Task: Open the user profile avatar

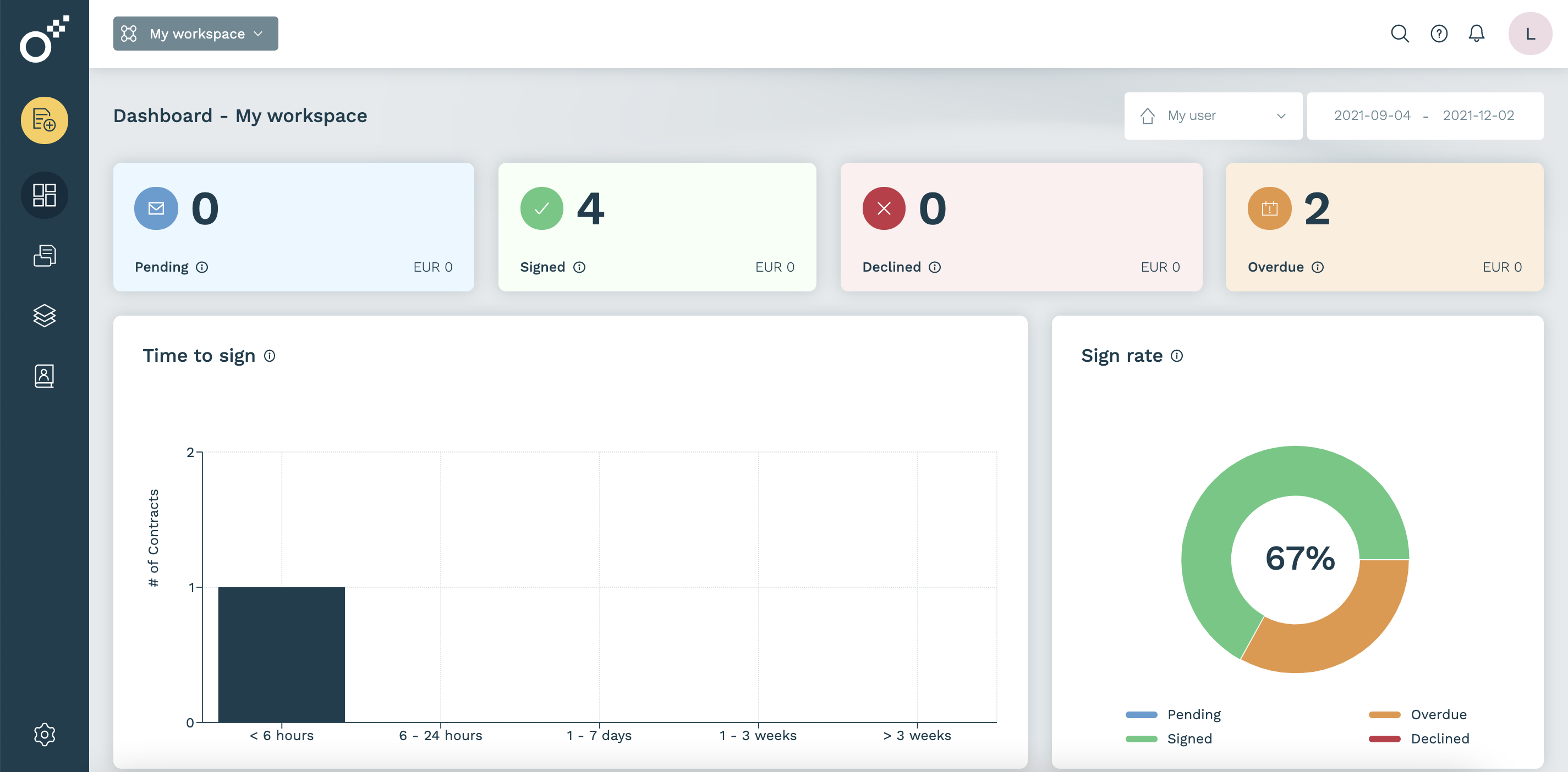Action: tap(1529, 34)
